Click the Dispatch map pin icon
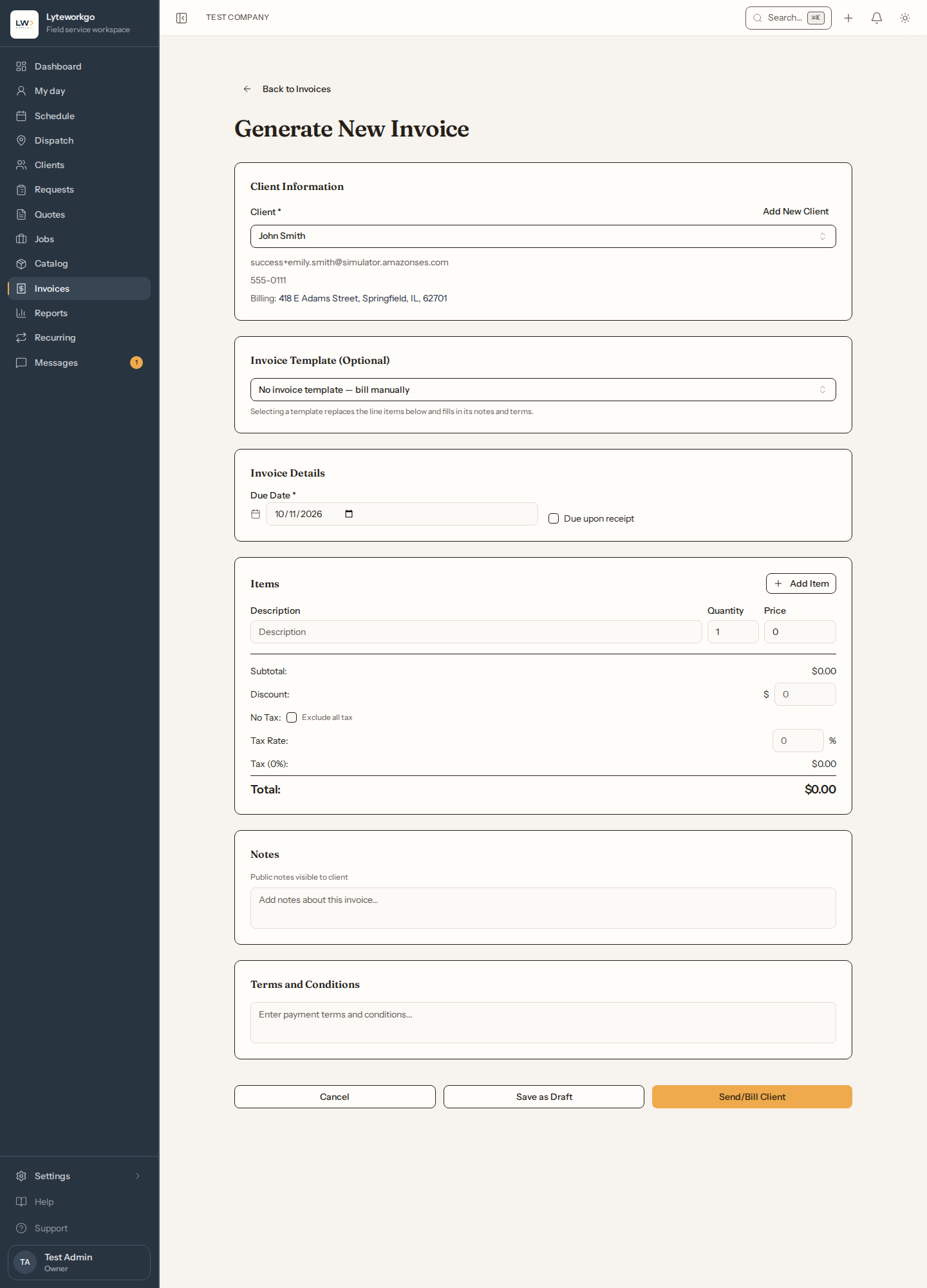Image resolution: width=927 pixels, height=1288 pixels. [21, 140]
